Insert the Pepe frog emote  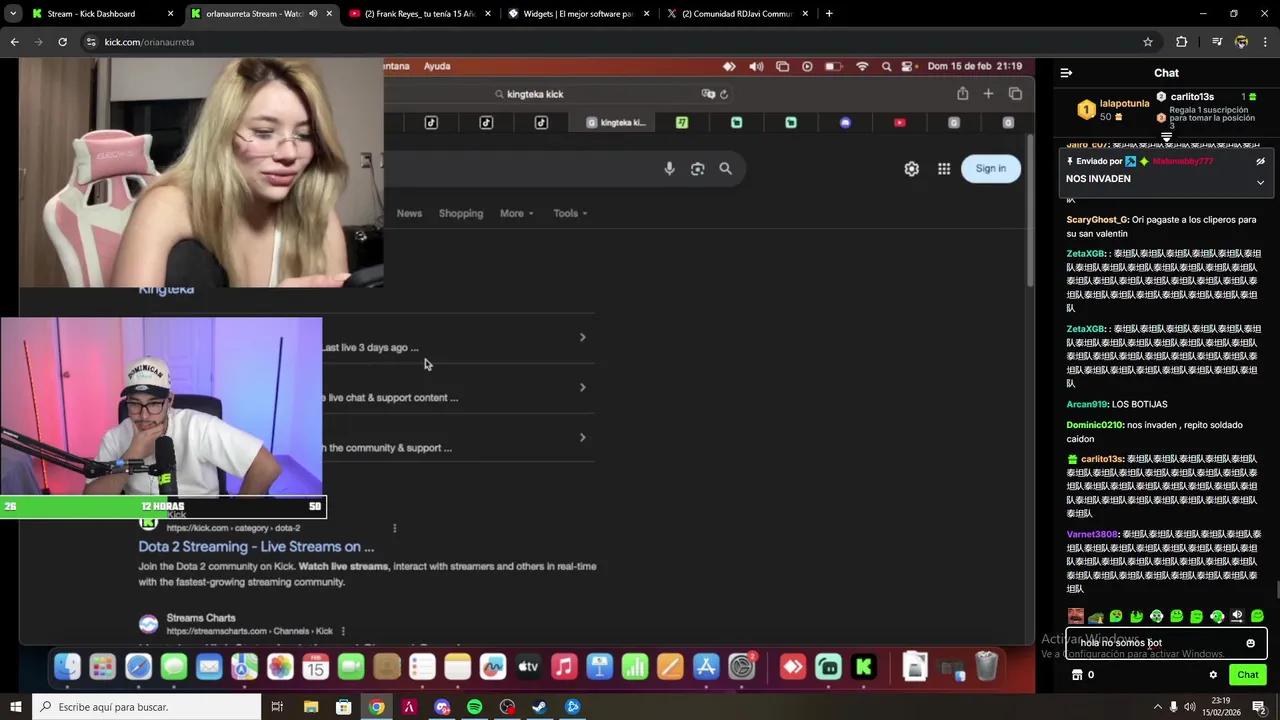[1096, 617]
